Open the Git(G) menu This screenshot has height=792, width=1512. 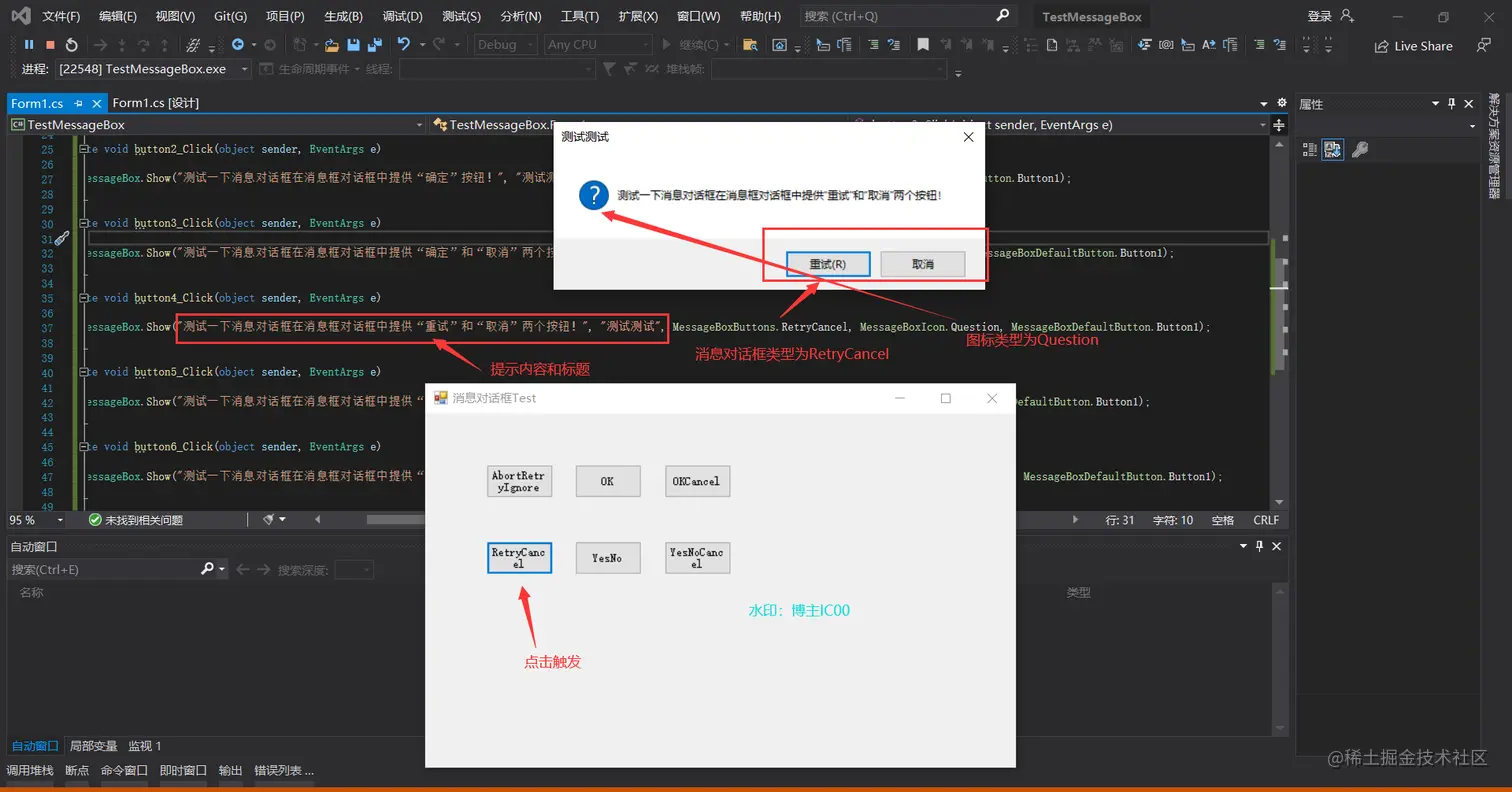tap(230, 16)
